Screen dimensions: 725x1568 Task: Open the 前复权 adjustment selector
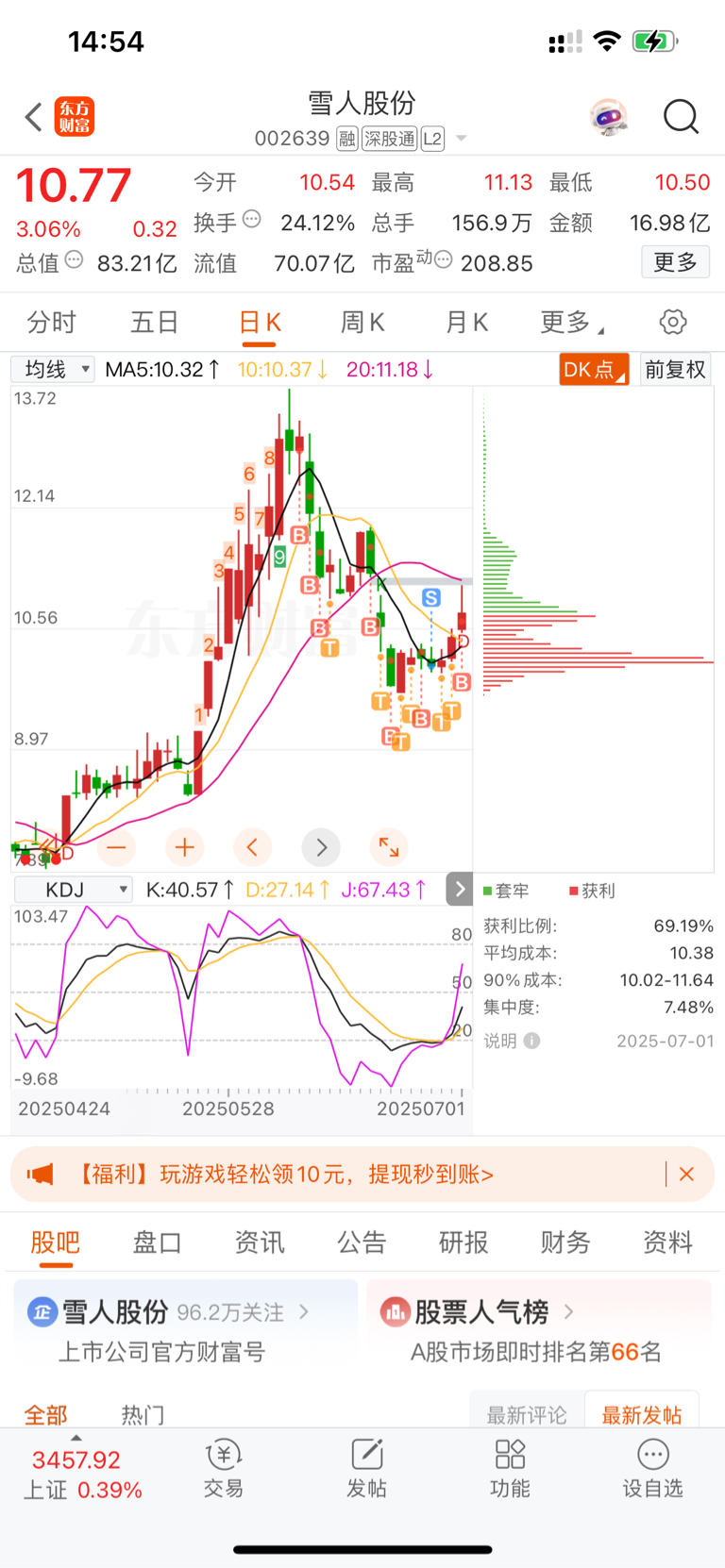tap(675, 369)
